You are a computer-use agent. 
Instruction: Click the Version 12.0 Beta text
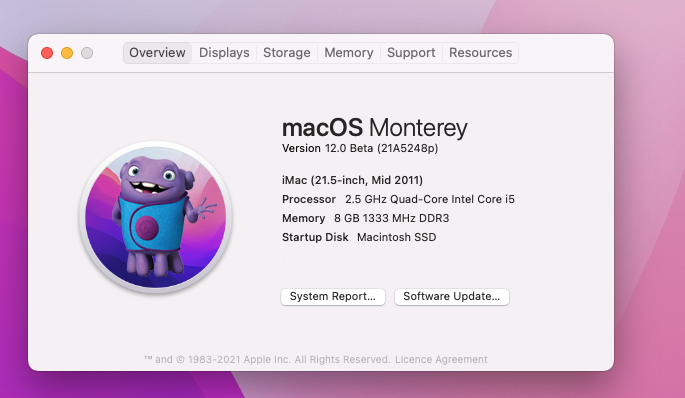click(x=360, y=149)
